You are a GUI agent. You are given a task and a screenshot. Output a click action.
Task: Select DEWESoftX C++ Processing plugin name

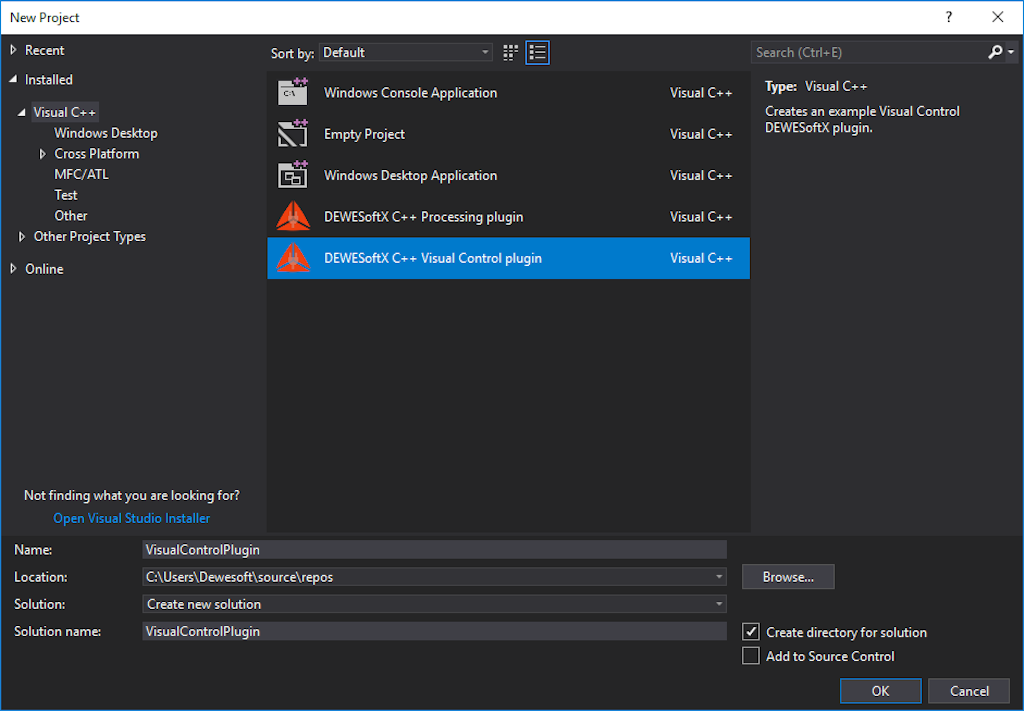pos(424,217)
